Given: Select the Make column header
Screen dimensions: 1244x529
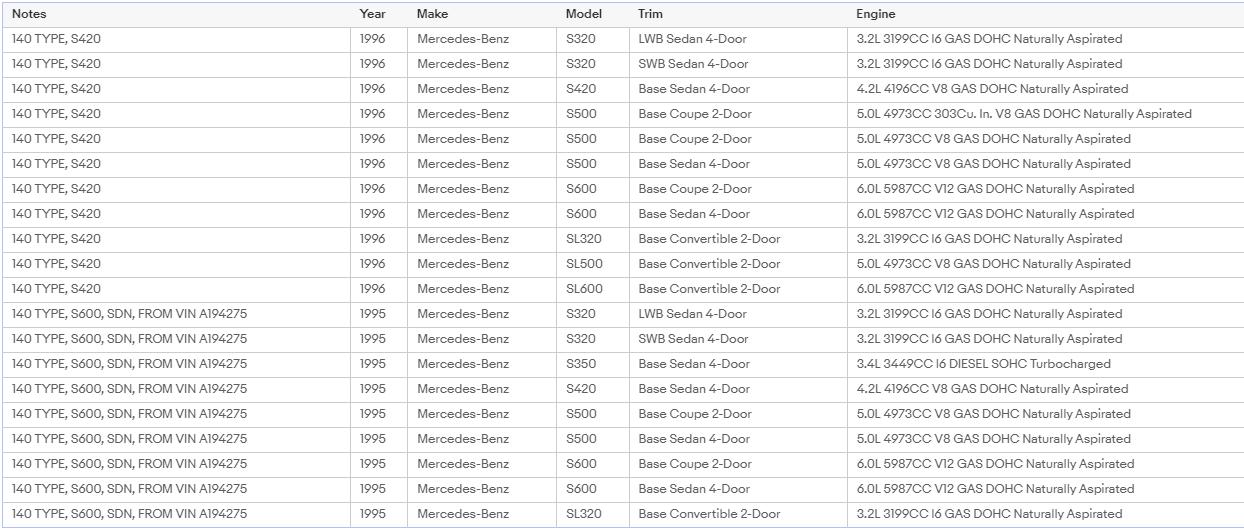Looking at the screenshot, I should pyautogui.click(x=482, y=14).
